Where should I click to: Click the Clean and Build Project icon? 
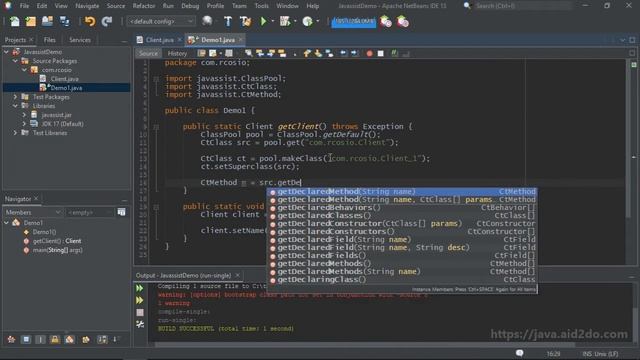(246, 21)
